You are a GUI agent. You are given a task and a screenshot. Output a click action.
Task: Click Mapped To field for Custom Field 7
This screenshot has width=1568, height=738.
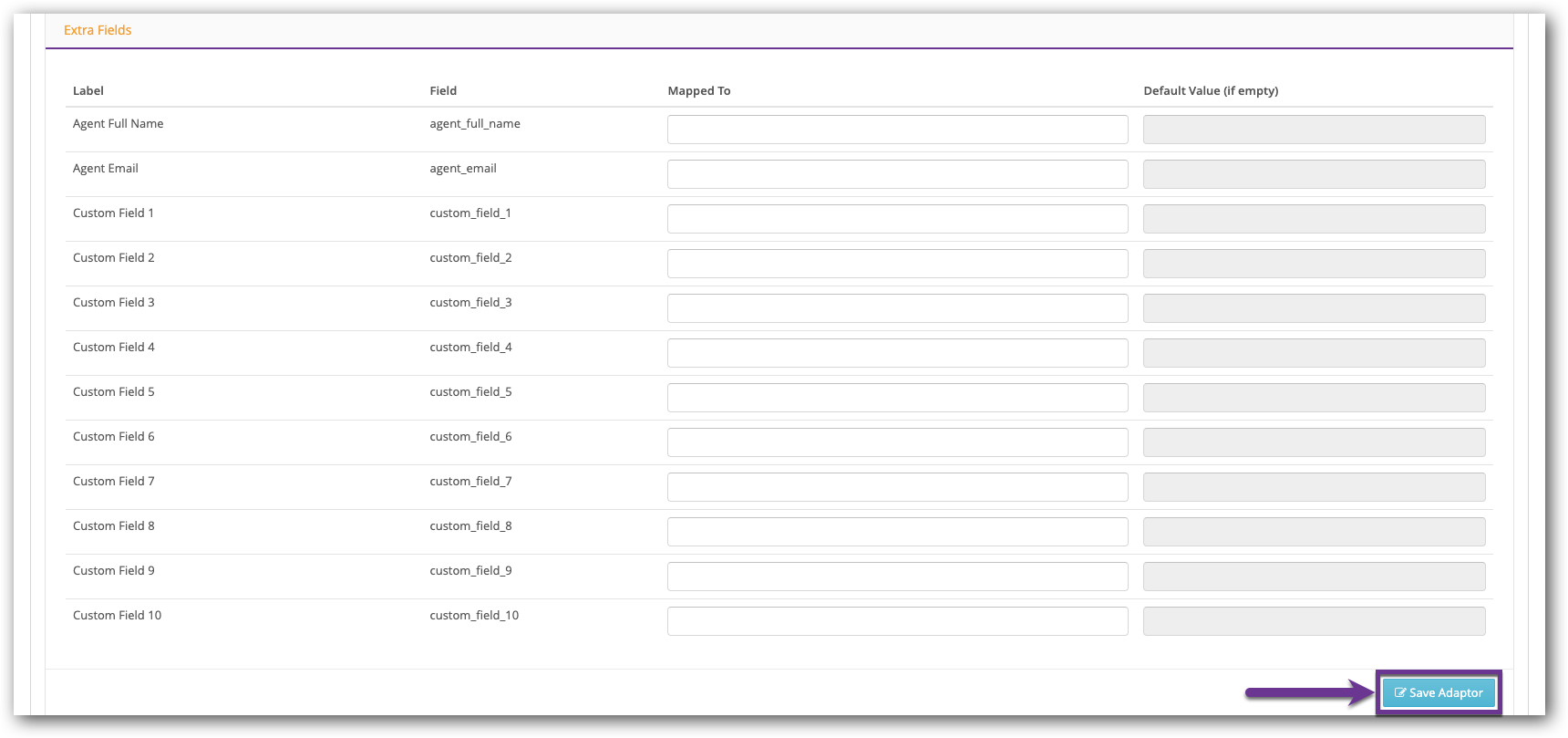tap(898, 487)
